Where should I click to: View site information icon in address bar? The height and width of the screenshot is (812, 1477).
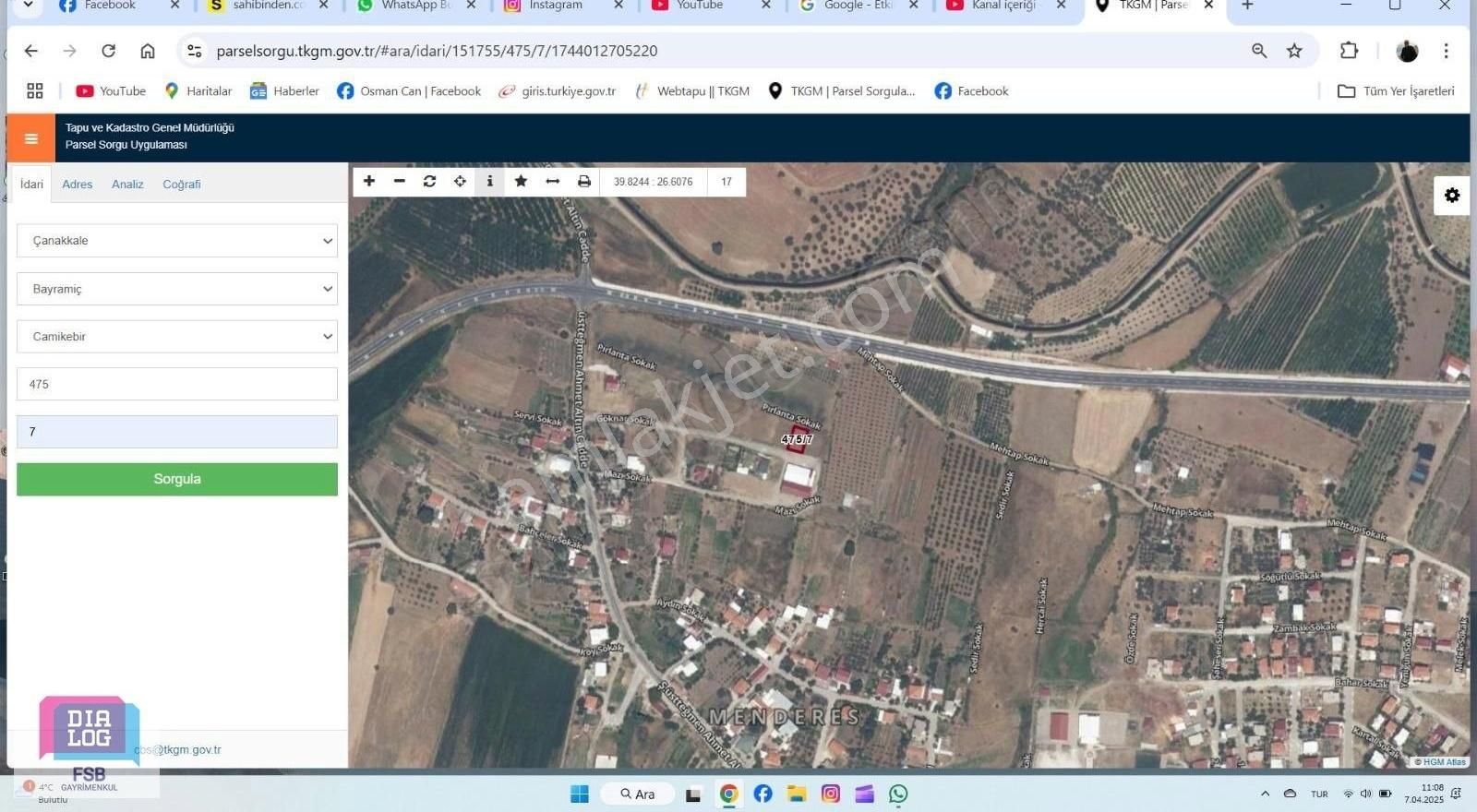[195, 51]
